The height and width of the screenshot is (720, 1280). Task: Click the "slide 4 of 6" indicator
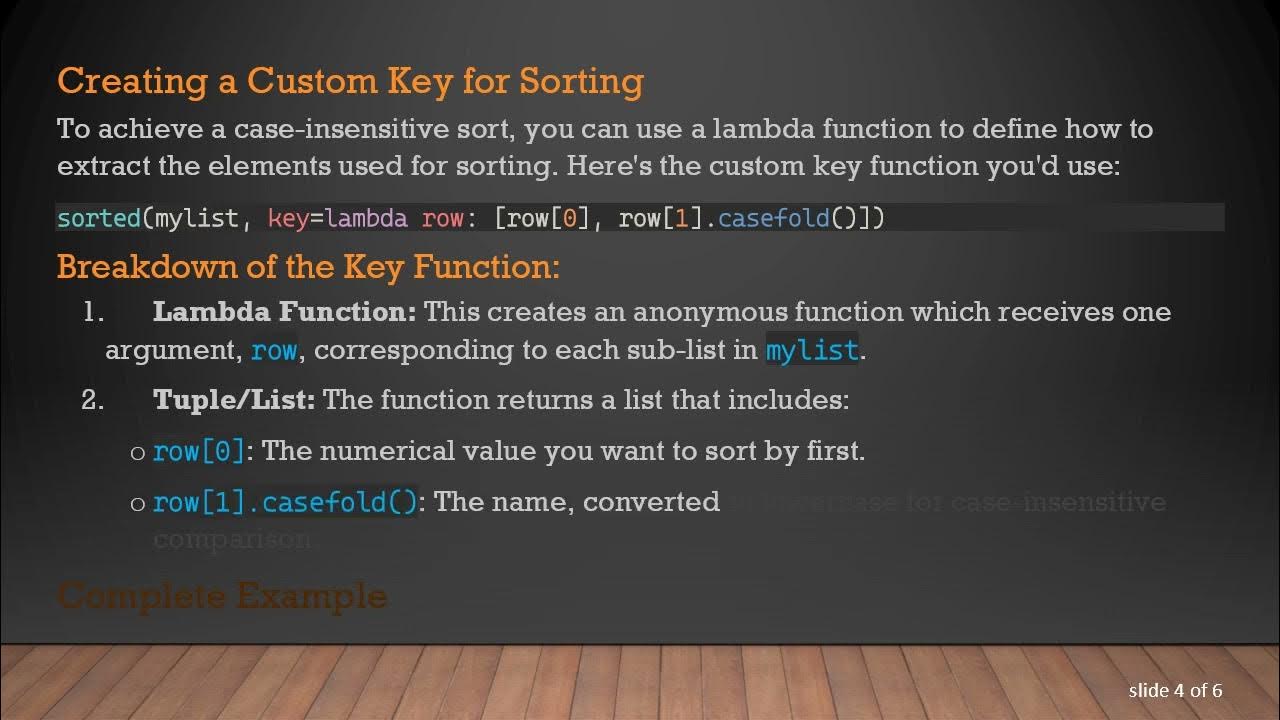pyautogui.click(x=1175, y=690)
